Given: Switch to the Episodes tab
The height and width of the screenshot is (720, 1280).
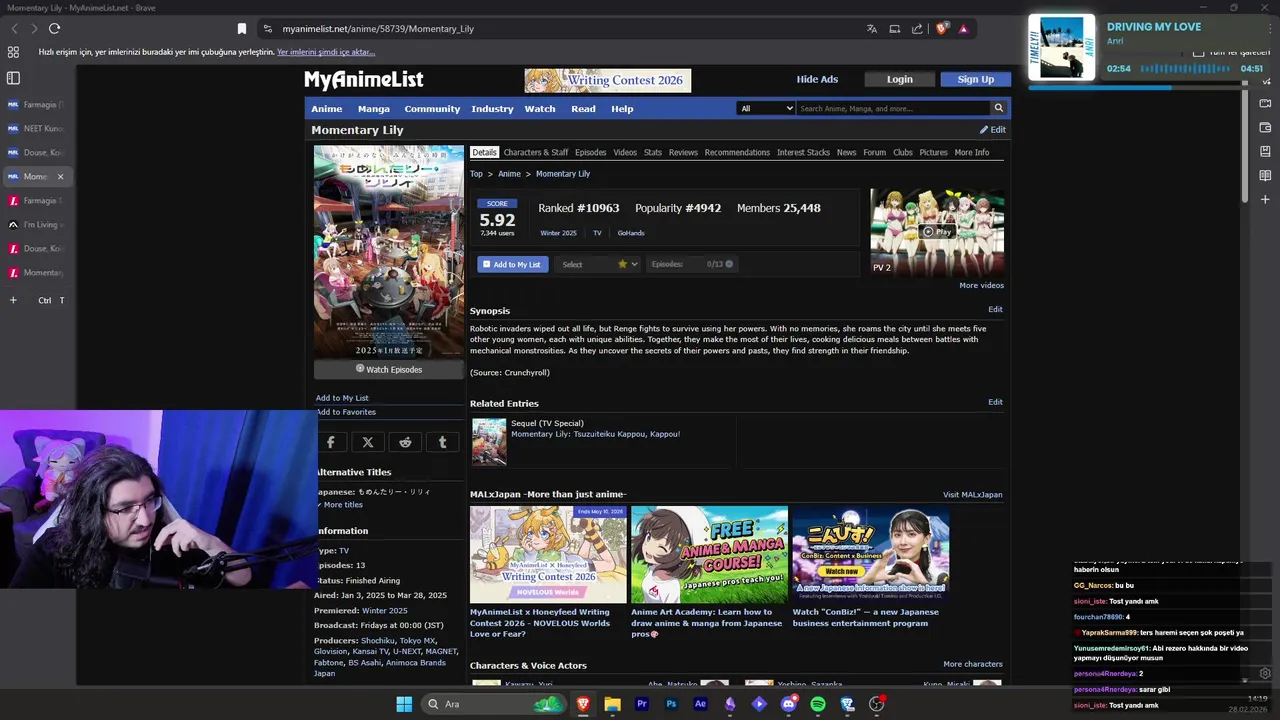Looking at the screenshot, I should pos(590,152).
